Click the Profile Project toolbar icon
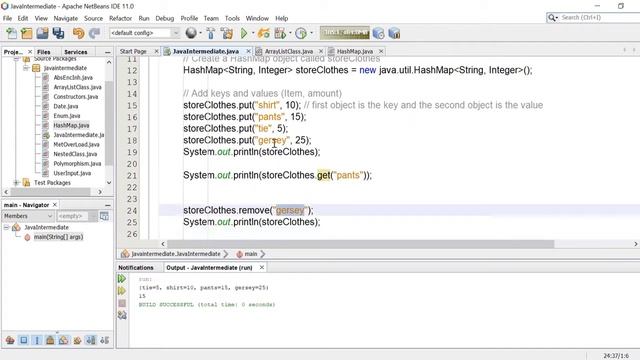This screenshot has height=360, width=640. pos(280,33)
